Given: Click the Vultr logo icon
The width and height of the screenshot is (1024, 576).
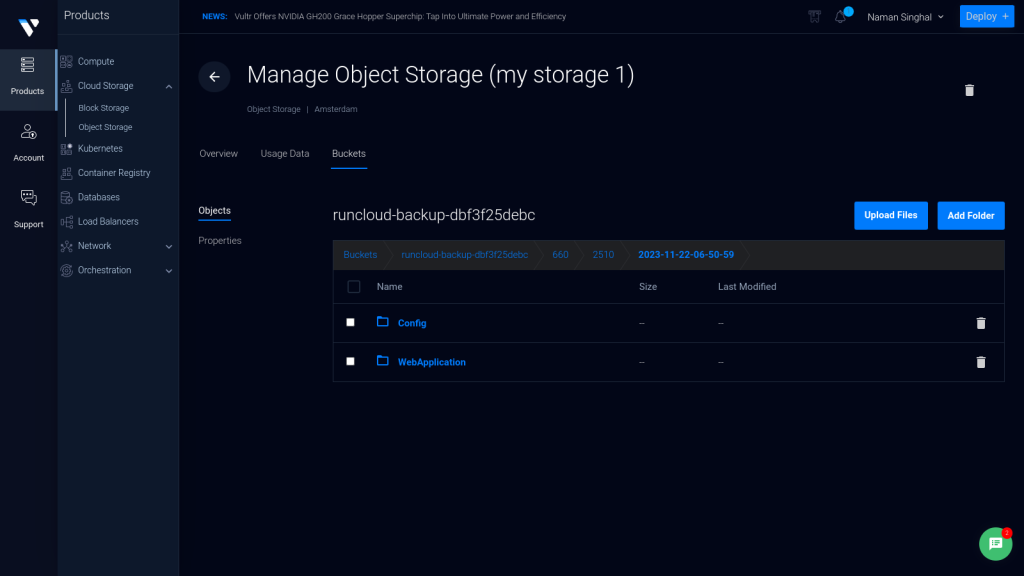Looking at the screenshot, I should coord(29,27).
